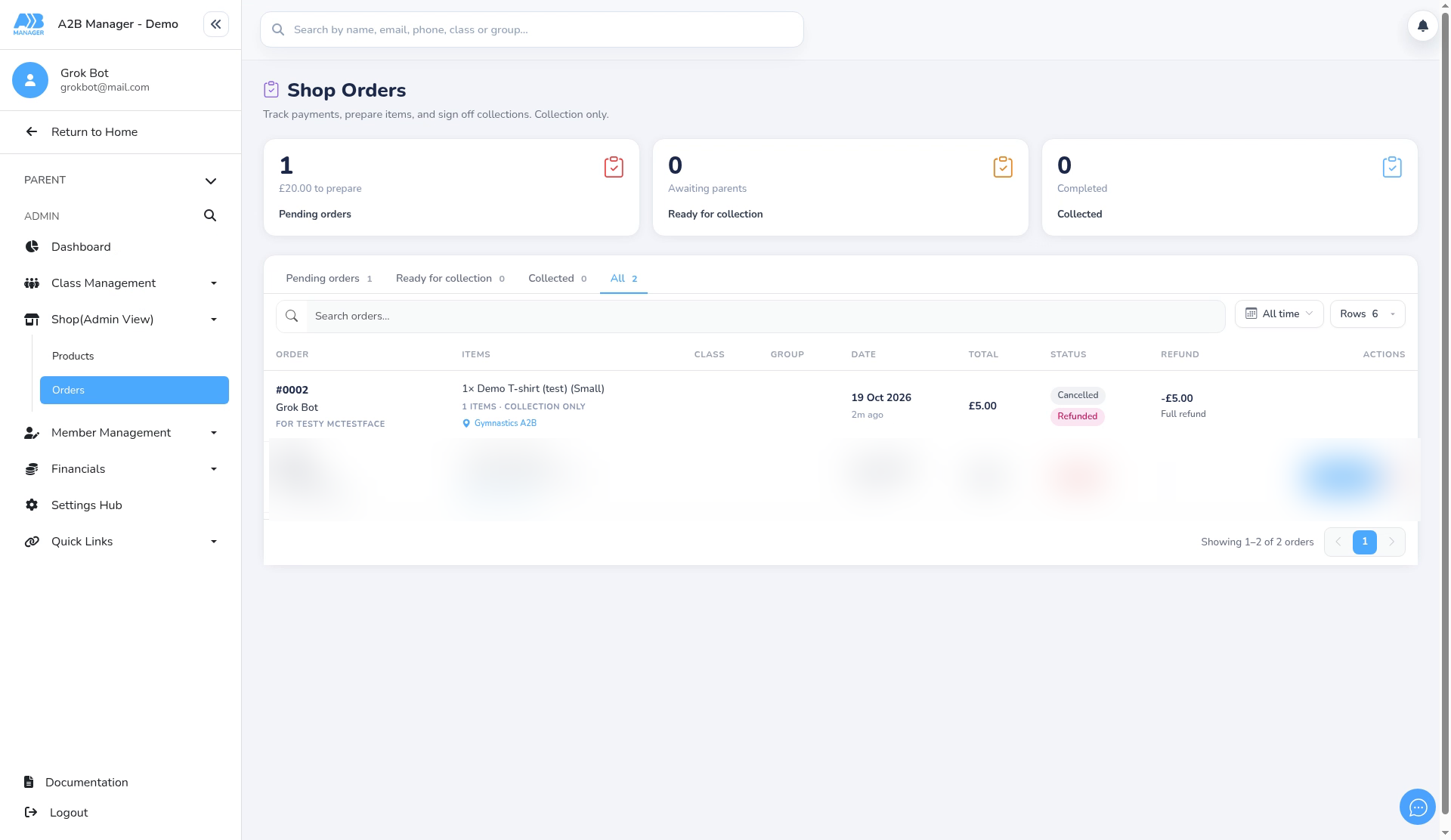Click the Shop Orders title clipboard icon
The width and height of the screenshot is (1451, 840).
tap(271, 90)
